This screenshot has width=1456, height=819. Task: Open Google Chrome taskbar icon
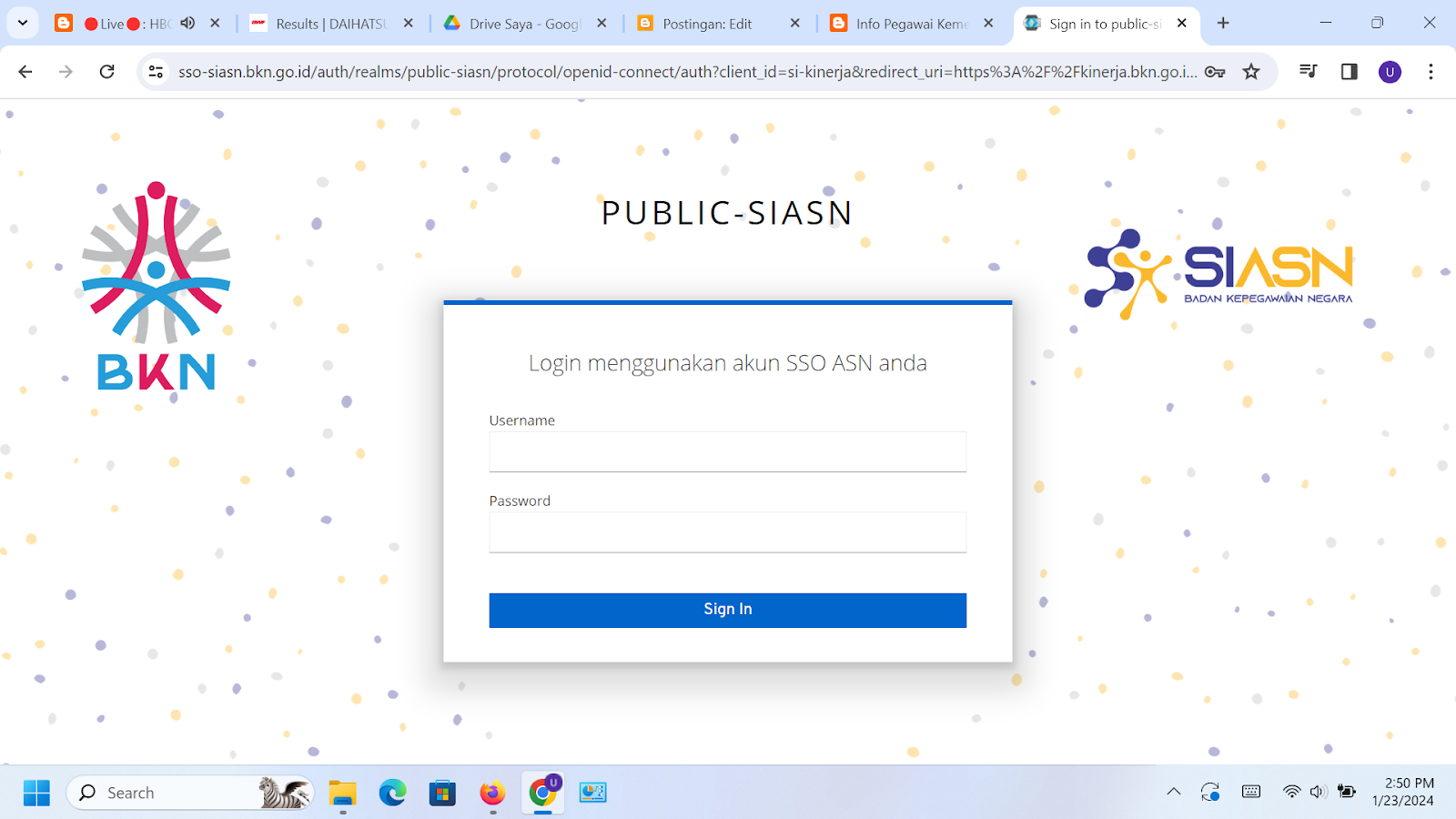point(542,793)
